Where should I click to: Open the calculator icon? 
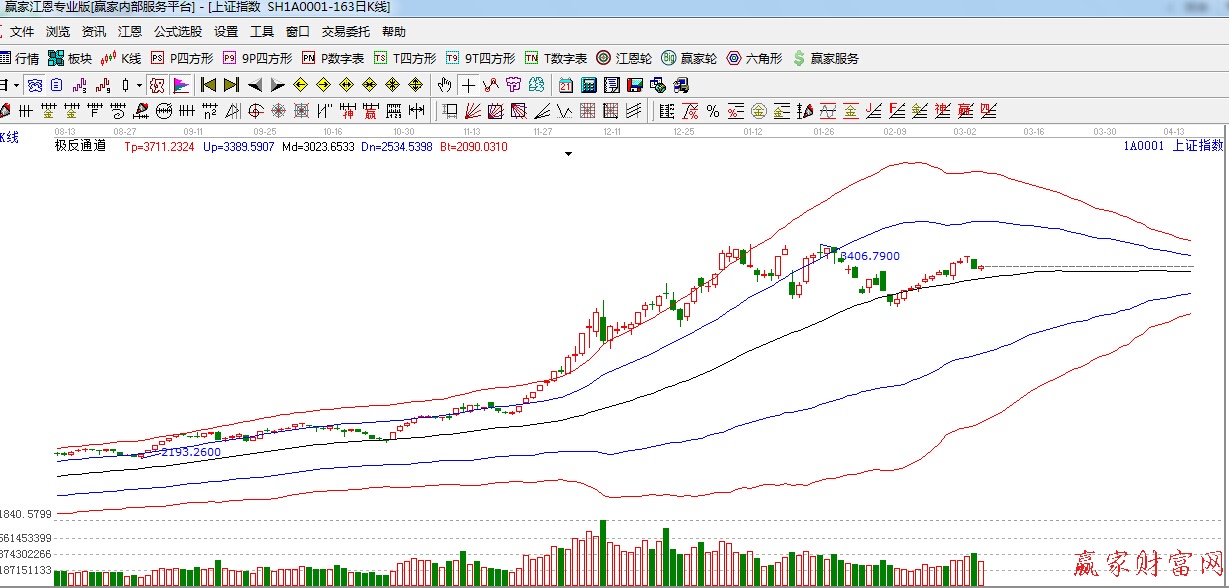(x=589, y=85)
